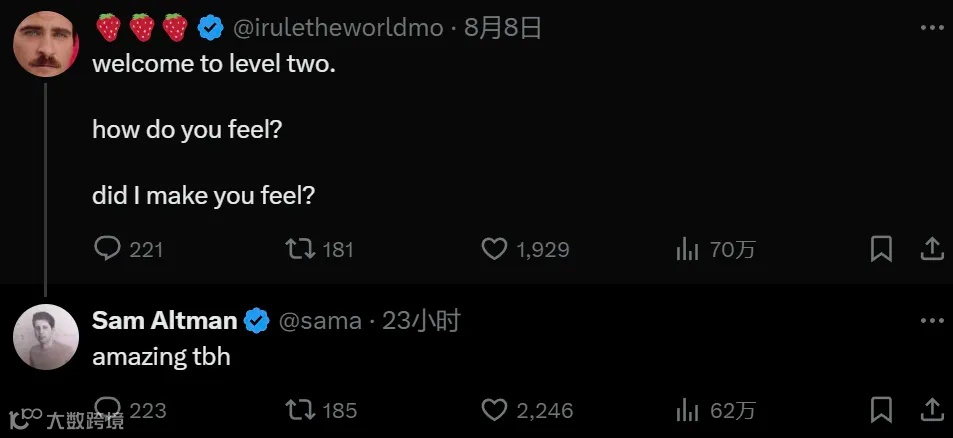This screenshot has width=953, height=438.
Task: Bookmark the "welcome to level two" tweet
Action: pyautogui.click(x=881, y=248)
